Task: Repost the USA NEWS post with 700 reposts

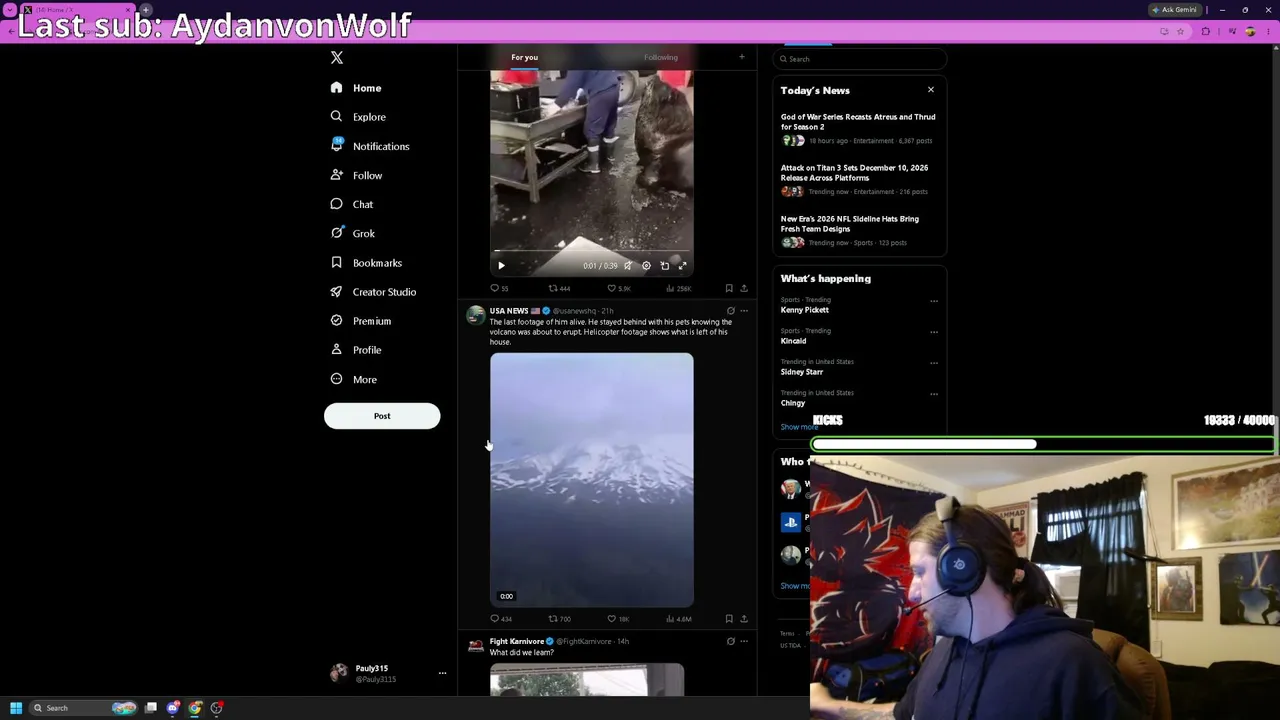Action: click(x=559, y=619)
